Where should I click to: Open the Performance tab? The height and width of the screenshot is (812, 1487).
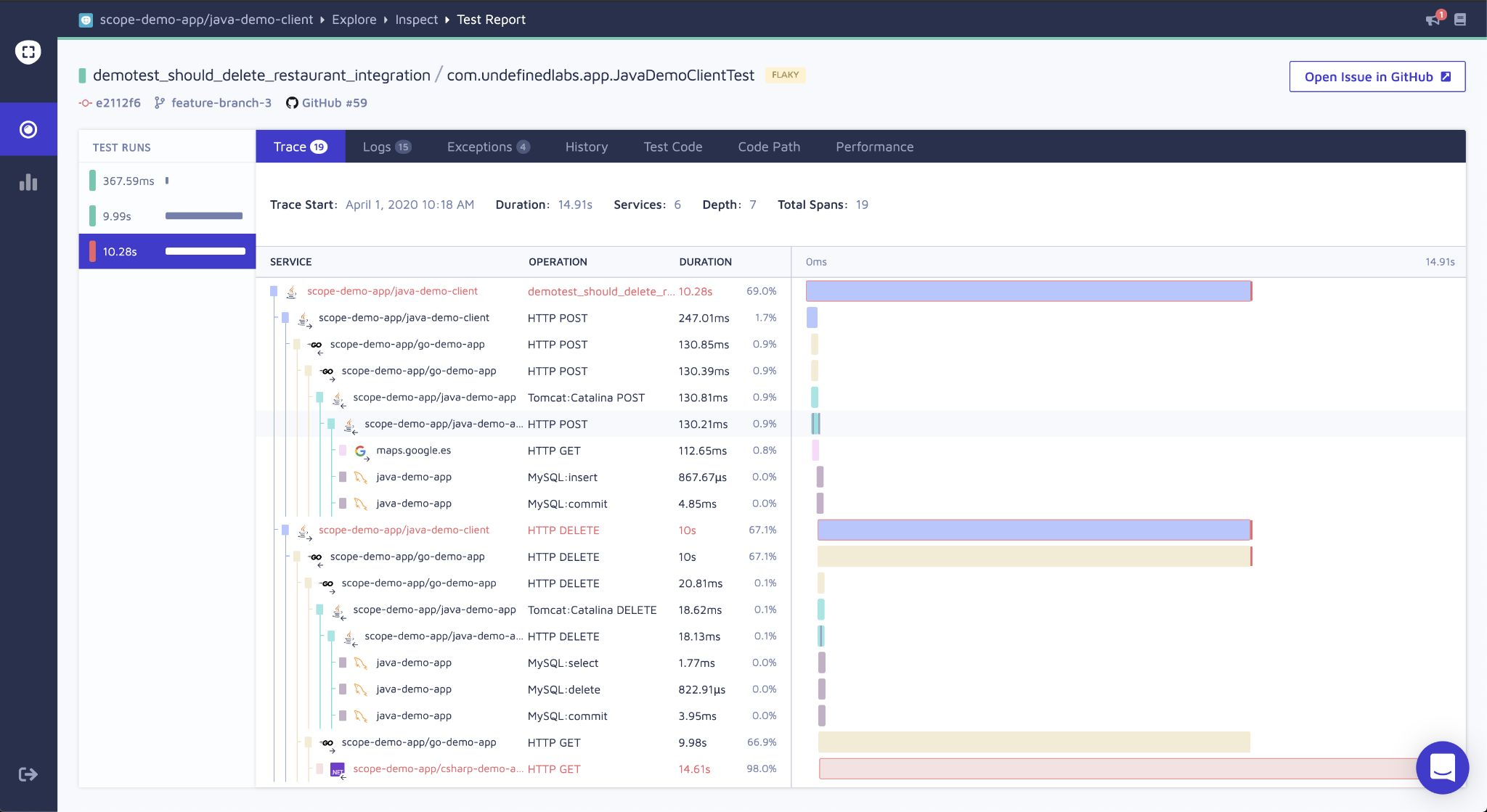coord(874,147)
